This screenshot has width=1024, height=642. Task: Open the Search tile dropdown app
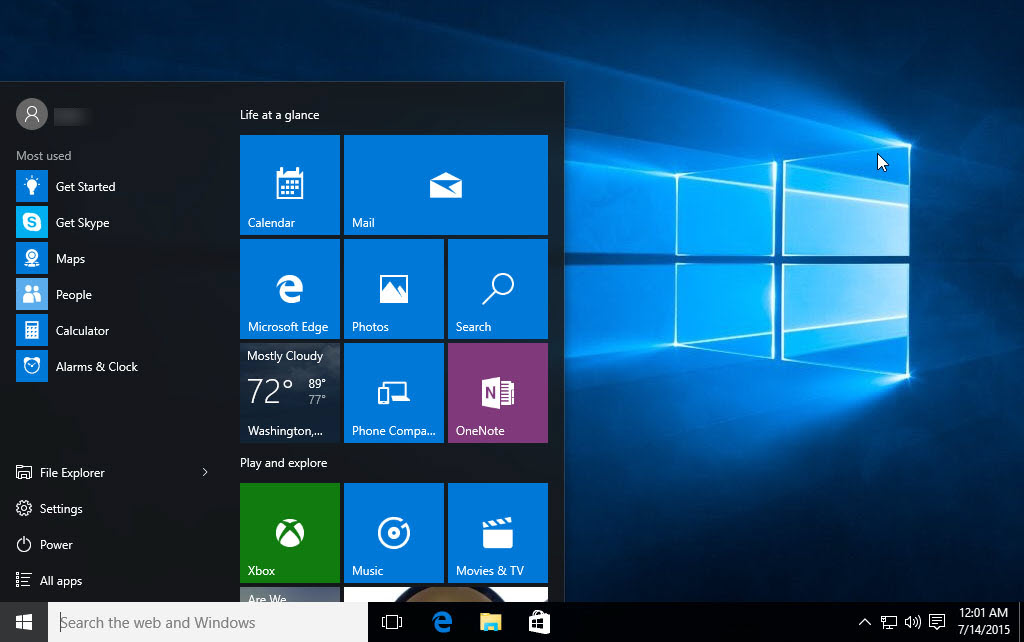click(x=497, y=289)
